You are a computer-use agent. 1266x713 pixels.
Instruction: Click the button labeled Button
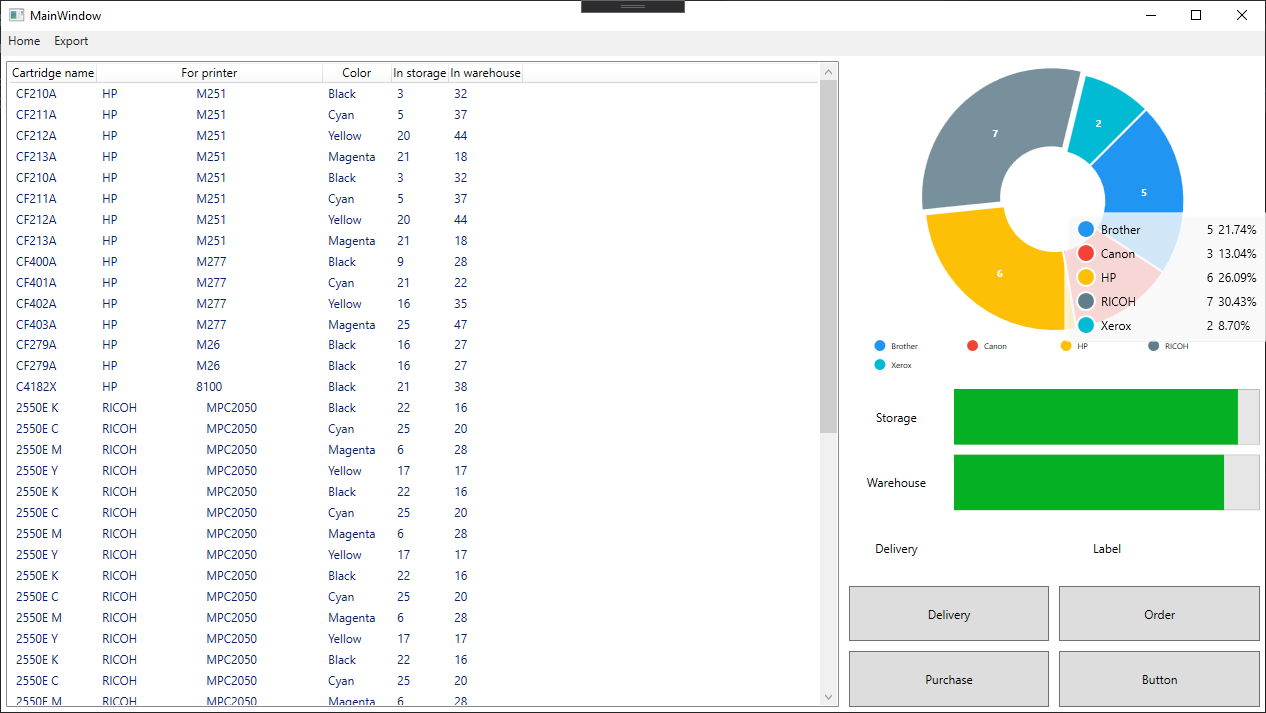(x=1159, y=679)
